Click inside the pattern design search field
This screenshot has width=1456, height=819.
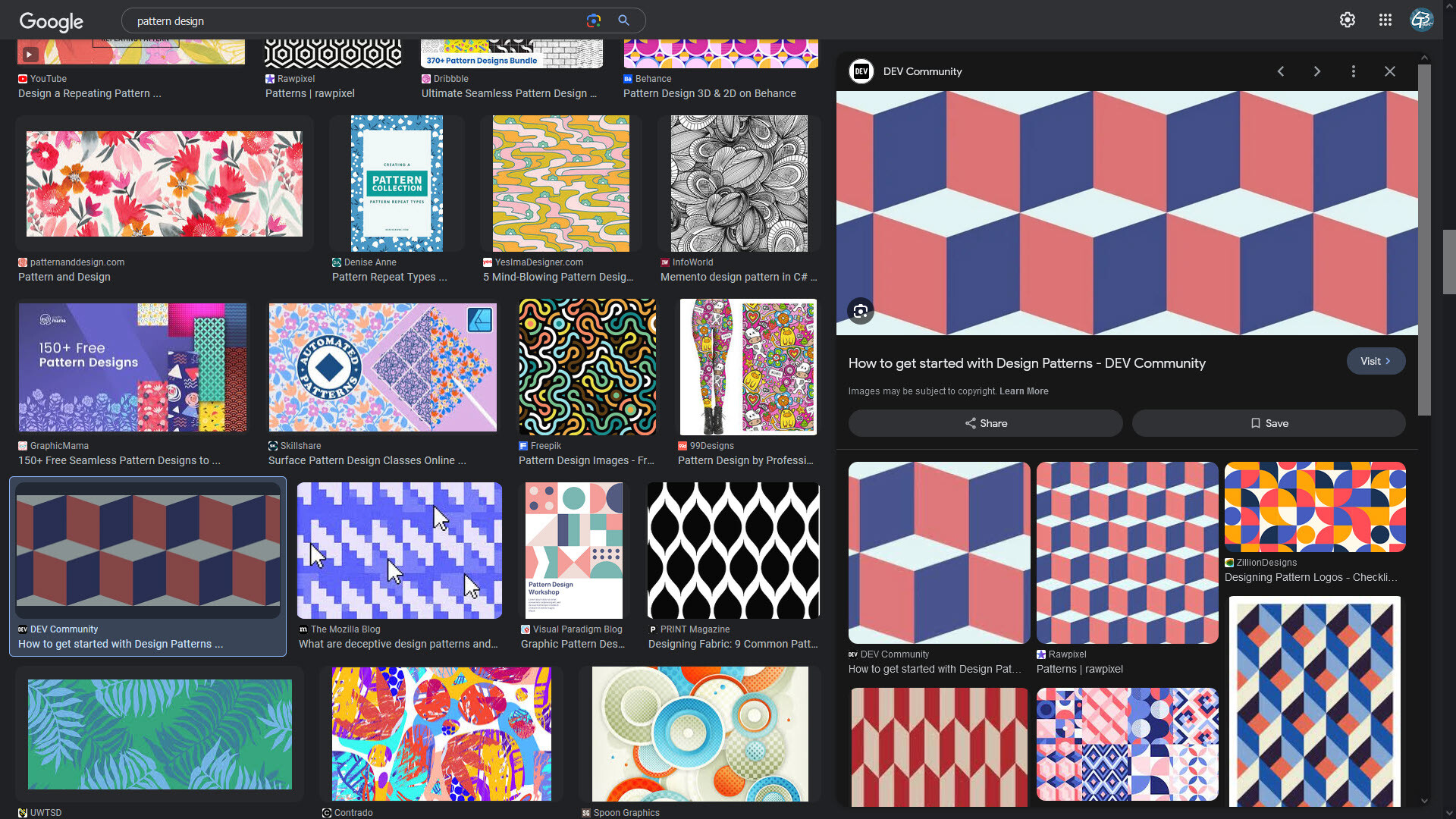tap(303, 20)
